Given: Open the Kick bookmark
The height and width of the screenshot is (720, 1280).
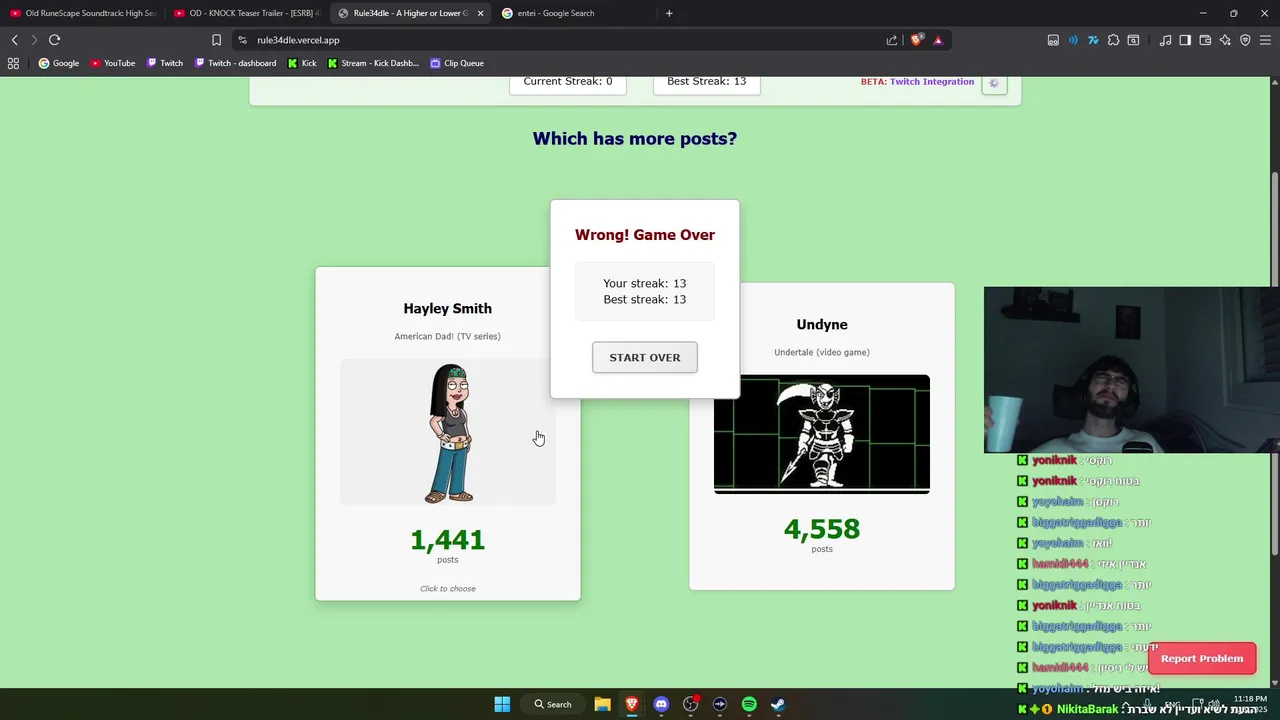Looking at the screenshot, I should pos(302,63).
